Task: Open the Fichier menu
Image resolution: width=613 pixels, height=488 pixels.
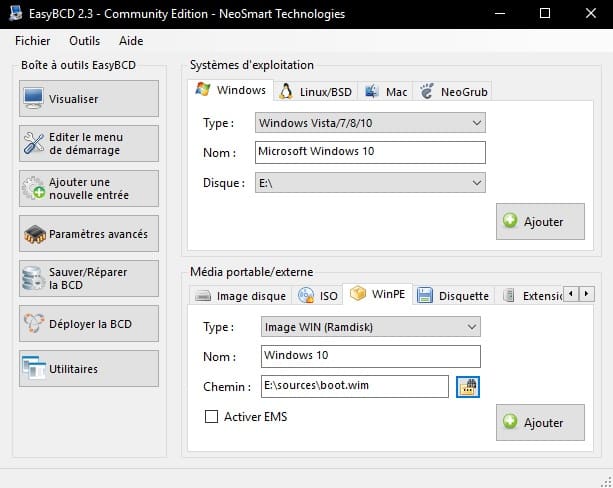Action: tap(32, 41)
